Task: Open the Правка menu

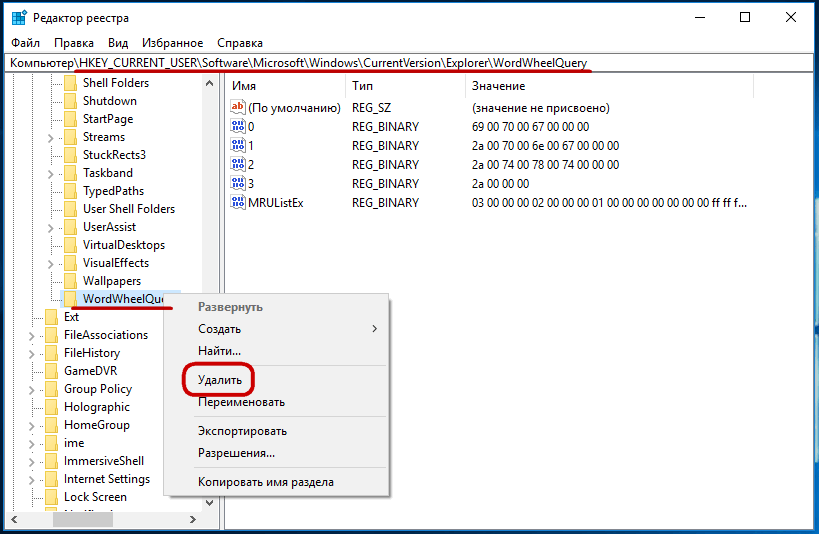Action: tap(74, 43)
